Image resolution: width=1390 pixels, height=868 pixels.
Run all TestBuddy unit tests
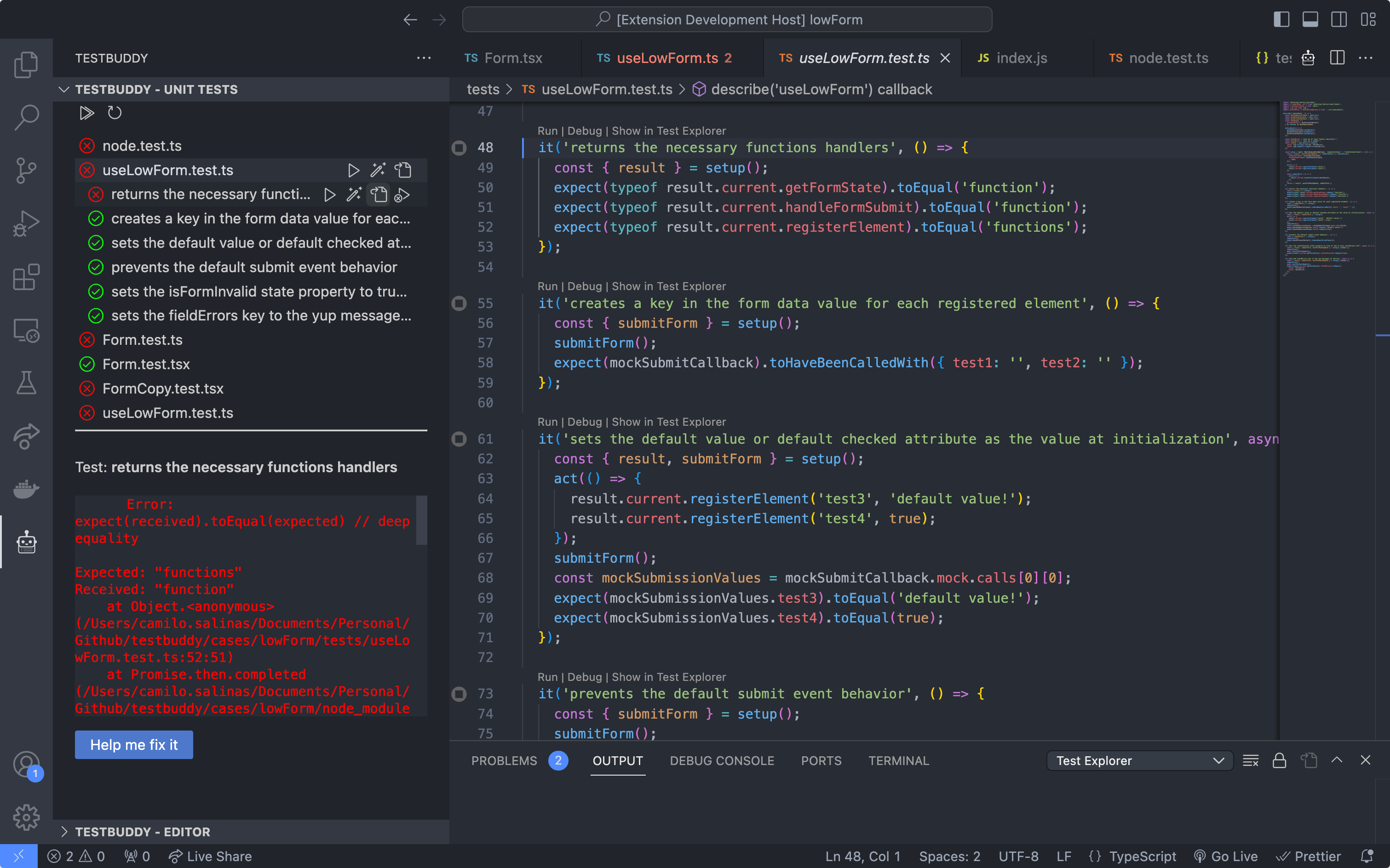point(86,113)
